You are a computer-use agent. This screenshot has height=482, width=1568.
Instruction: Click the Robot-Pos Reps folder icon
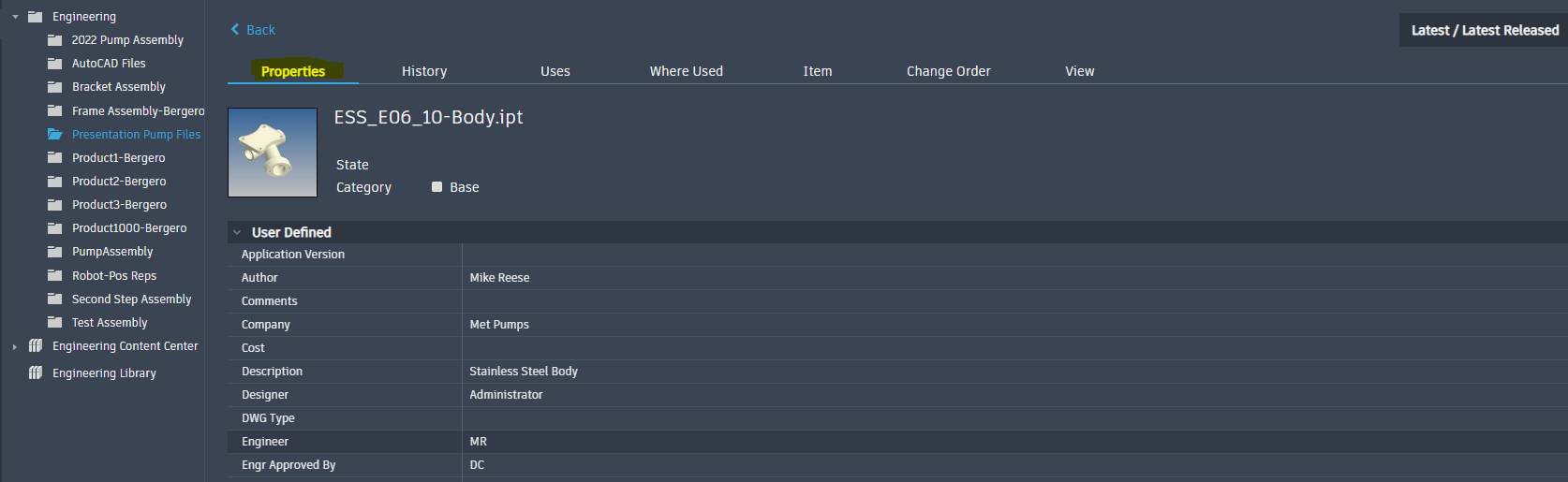click(54, 276)
